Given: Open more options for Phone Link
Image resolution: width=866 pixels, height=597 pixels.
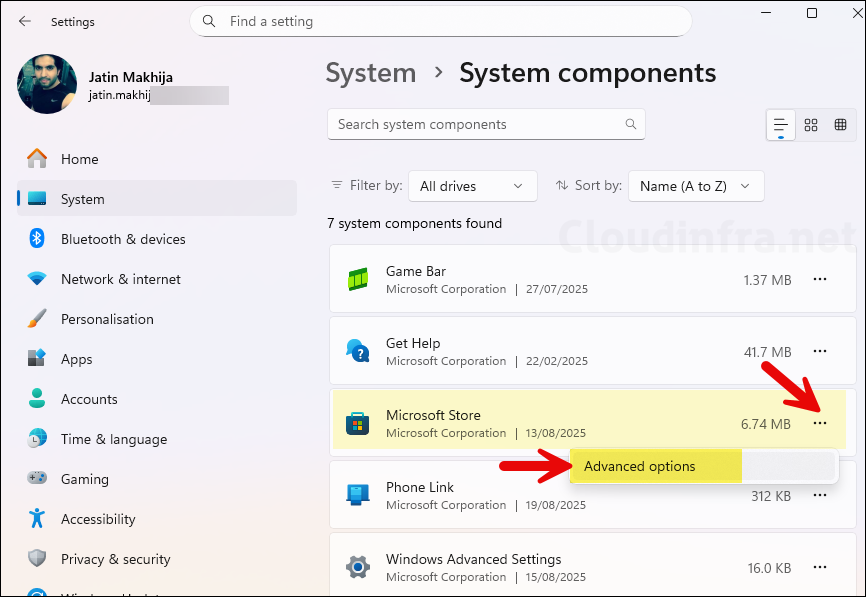Looking at the screenshot, I should [820, 495].
